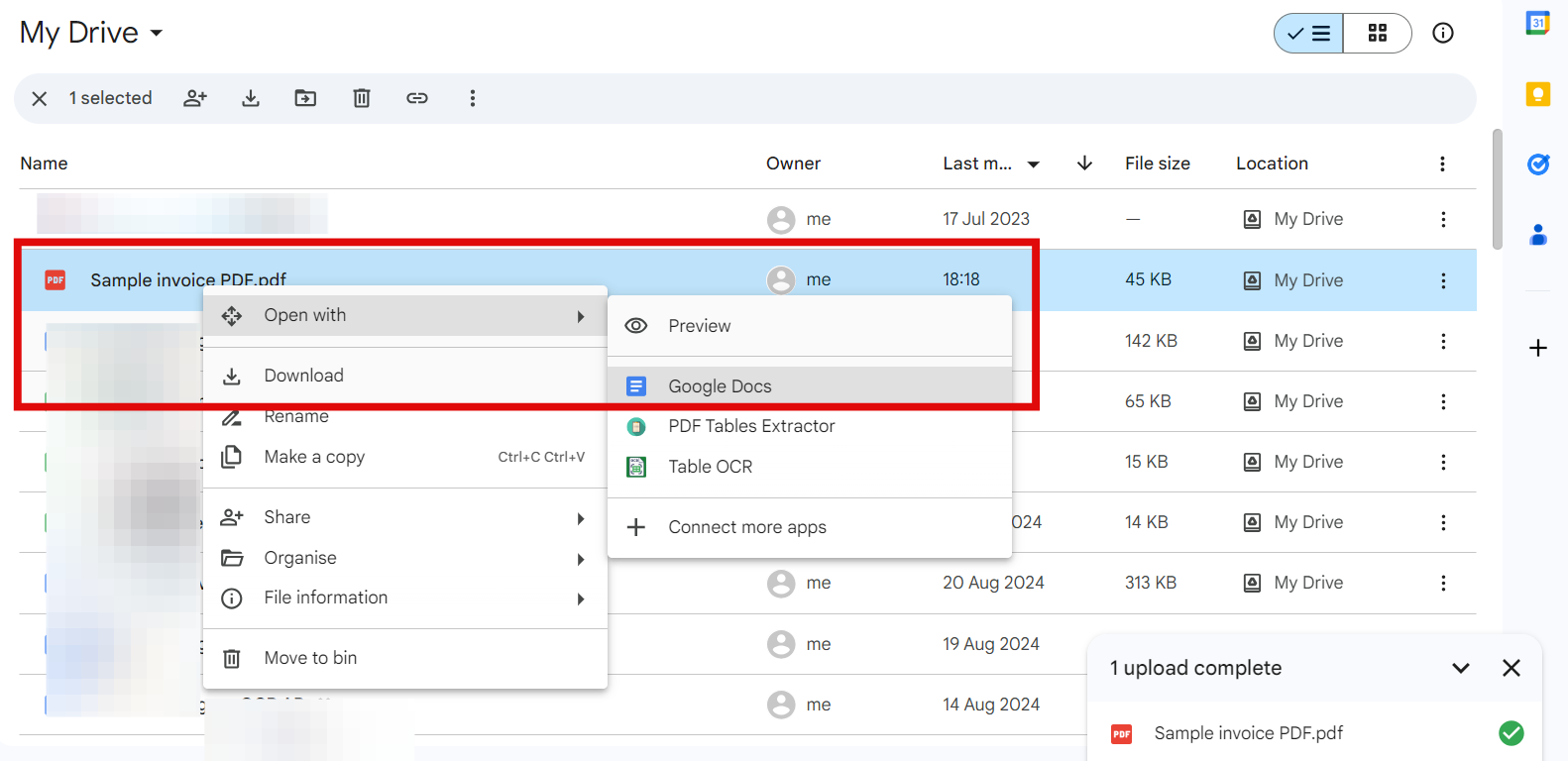
Task: Open Google Calendar side panel icon
Action: 1538,23
